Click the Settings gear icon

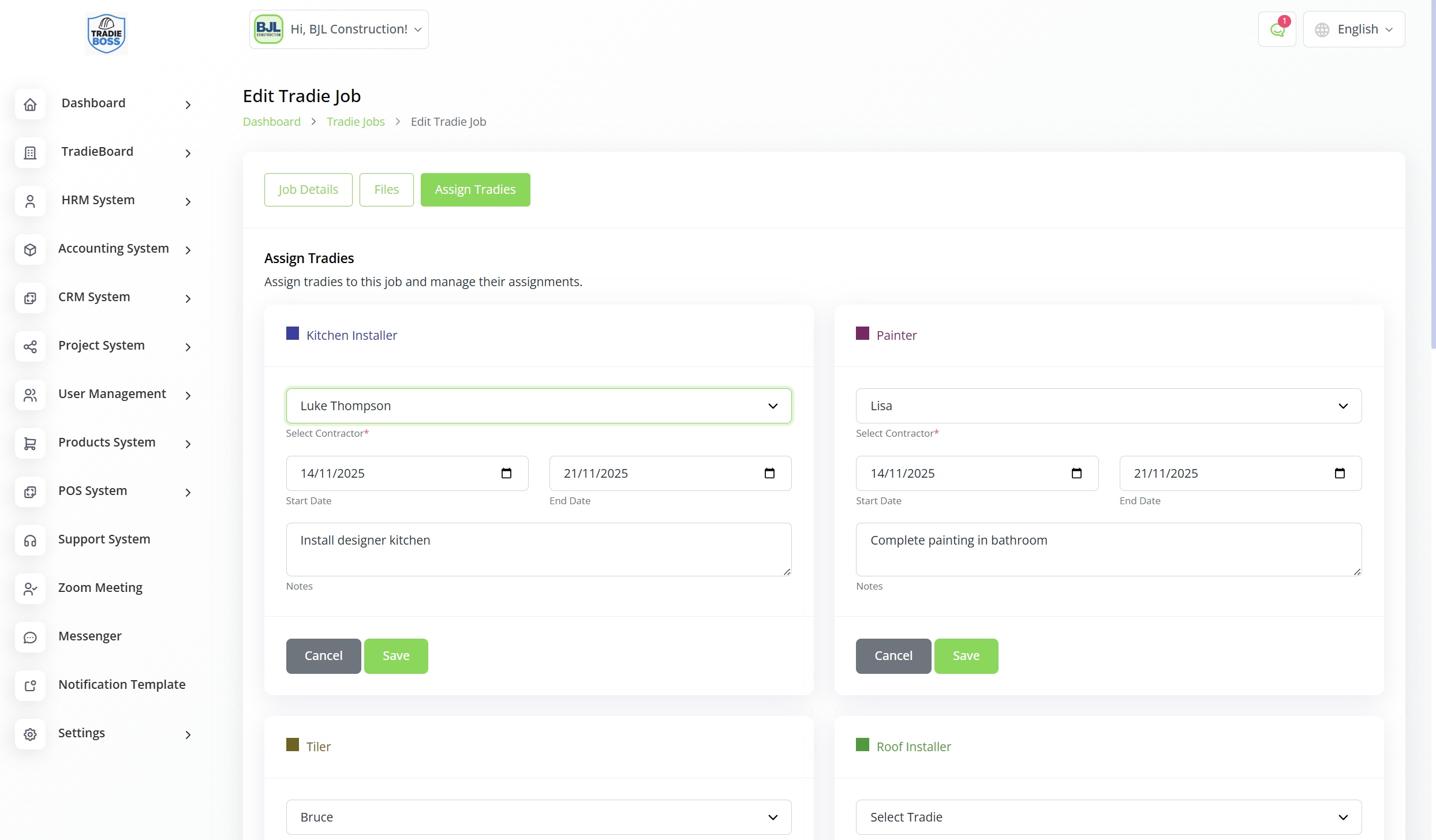tap(30, 734)
